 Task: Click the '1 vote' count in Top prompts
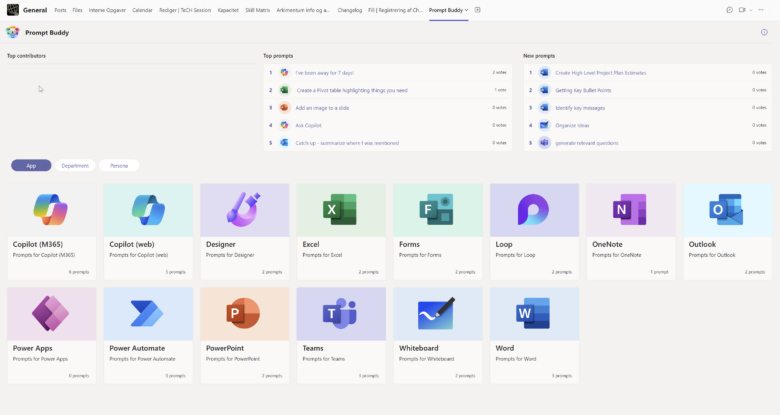[500, 90]
